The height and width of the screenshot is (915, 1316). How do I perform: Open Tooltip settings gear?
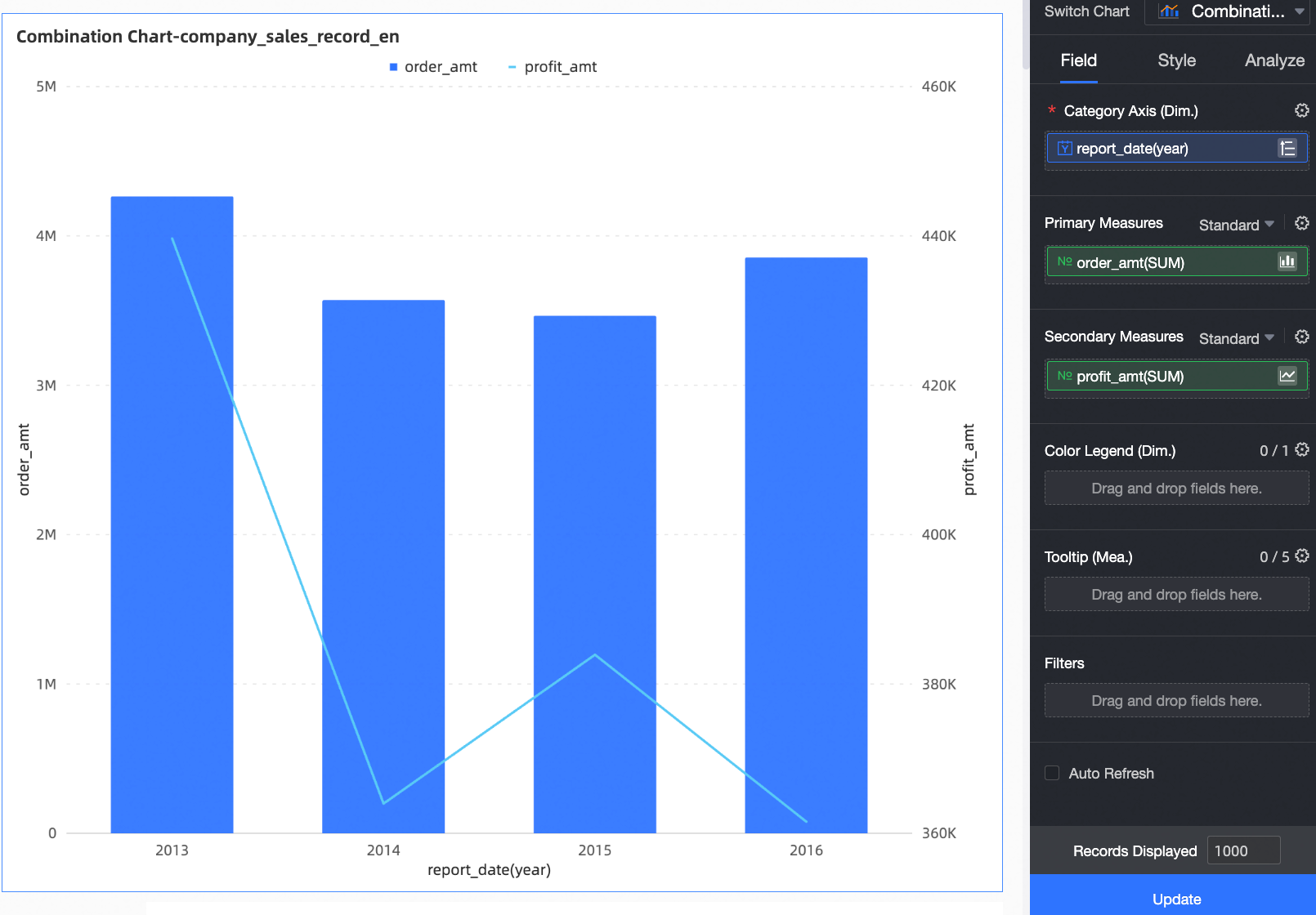(1302, 556)
